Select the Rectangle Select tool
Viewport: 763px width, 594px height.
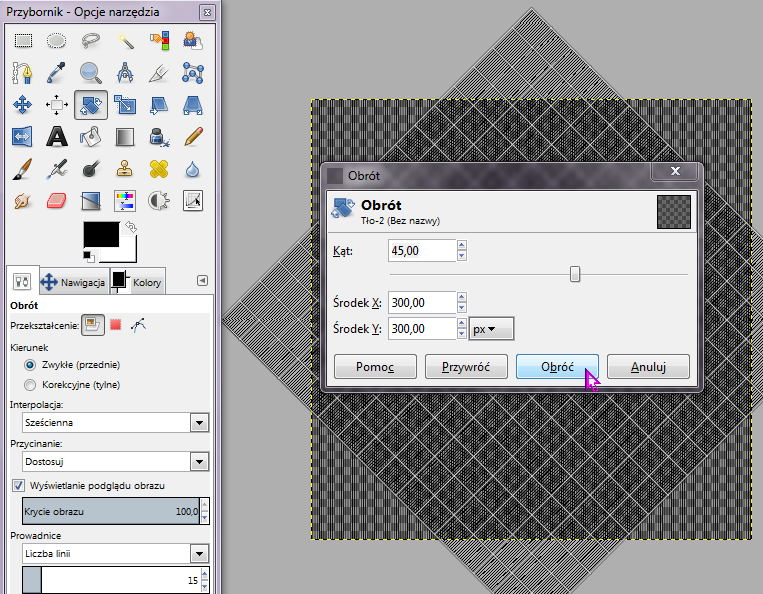pyautogui.click(x=23, y=41)
